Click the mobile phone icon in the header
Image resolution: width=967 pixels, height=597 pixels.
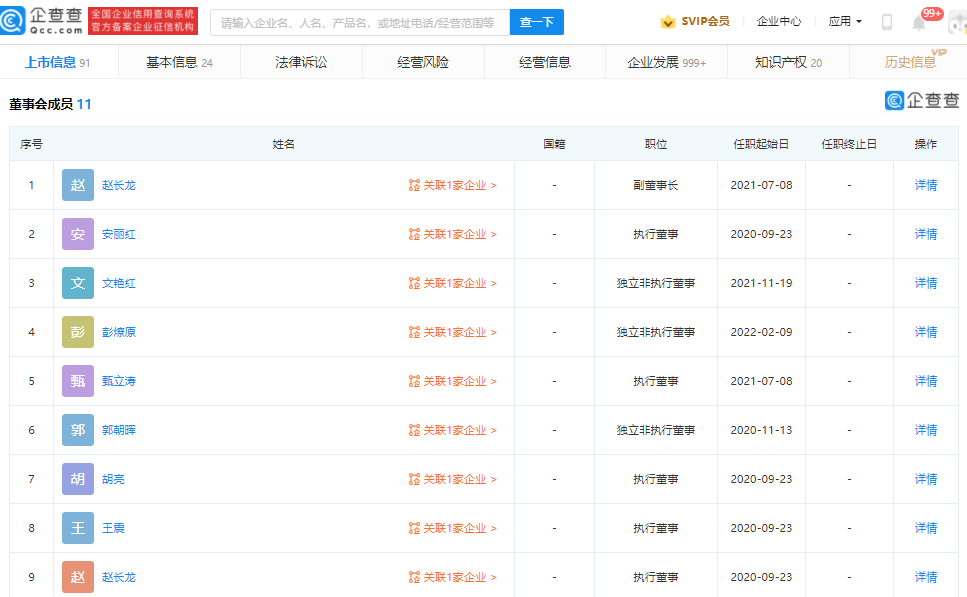point(886,22)
